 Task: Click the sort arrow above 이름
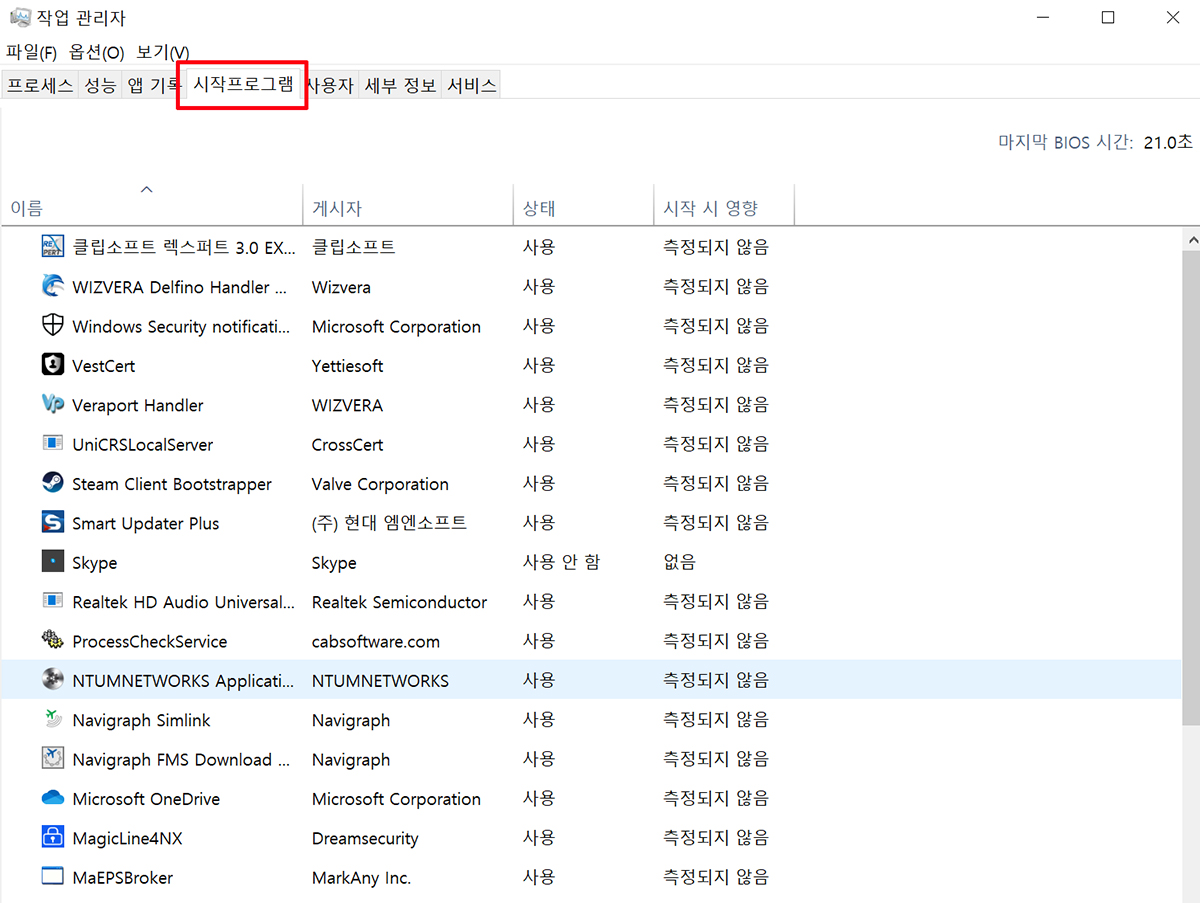click(147, 189)
